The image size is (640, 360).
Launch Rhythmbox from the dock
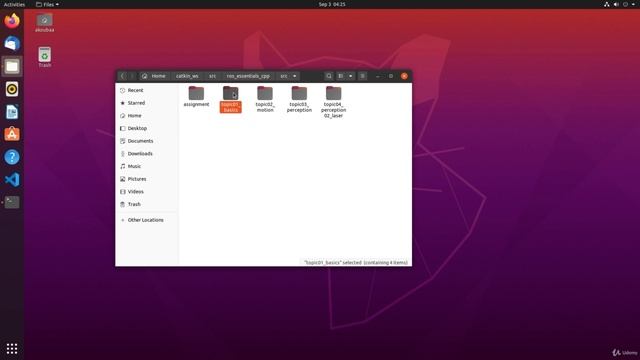(x=12, y=89)
